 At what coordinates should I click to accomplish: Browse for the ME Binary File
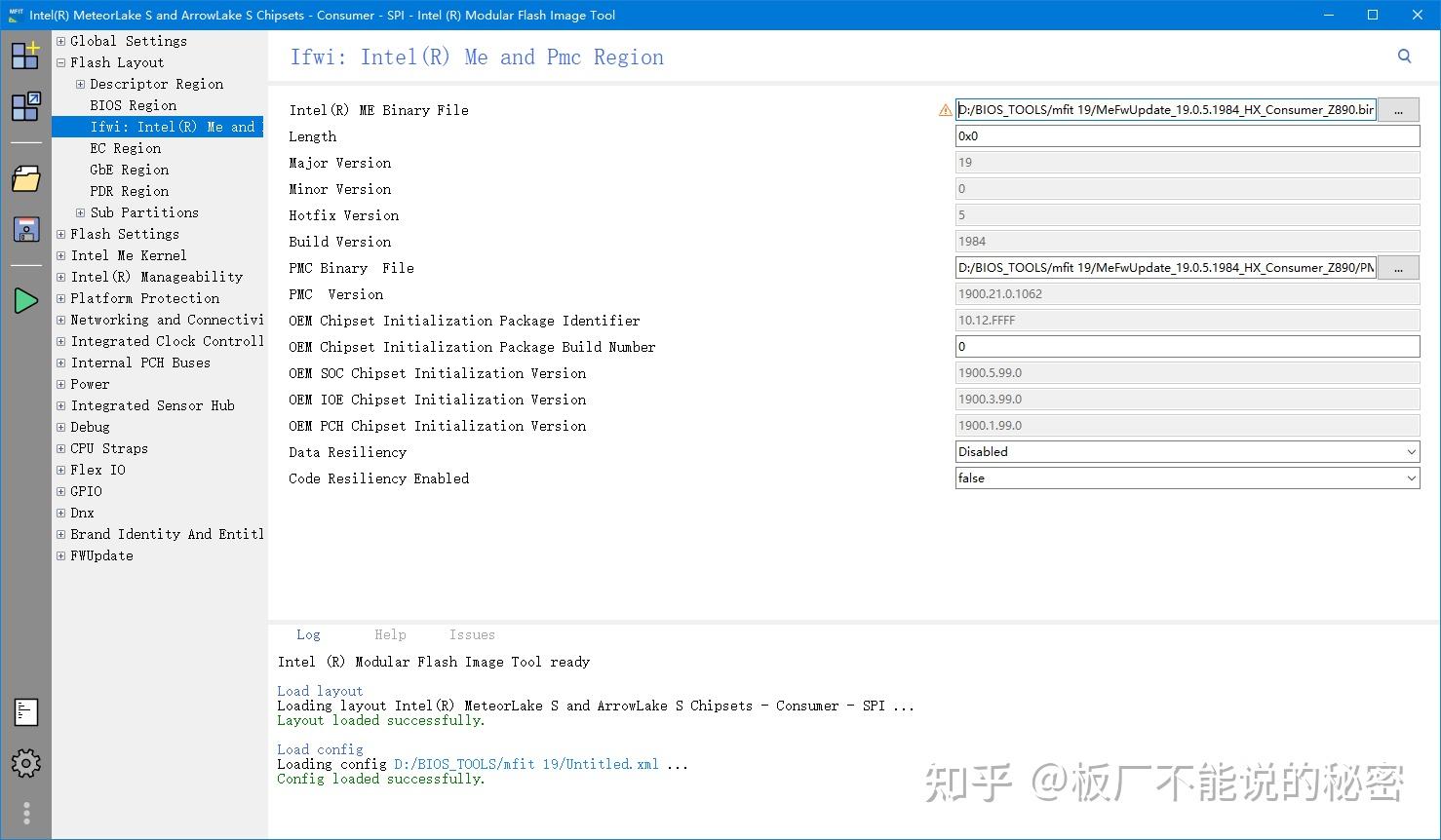point(1398,109)
